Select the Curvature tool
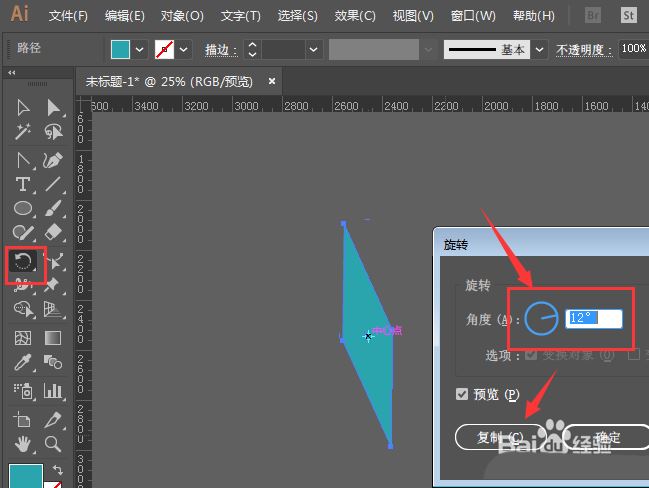The image size is (649, 488). [53, 160]
